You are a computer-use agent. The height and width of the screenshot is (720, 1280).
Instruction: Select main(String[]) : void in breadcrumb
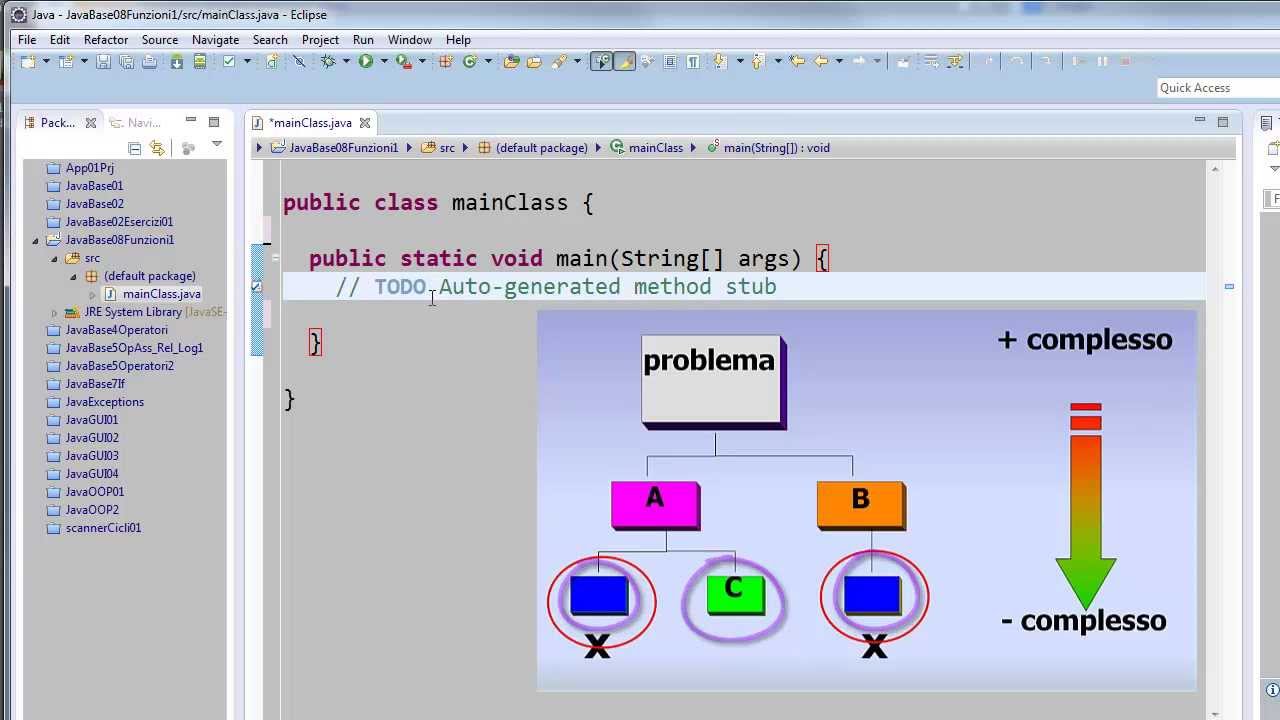click(768, 148)
